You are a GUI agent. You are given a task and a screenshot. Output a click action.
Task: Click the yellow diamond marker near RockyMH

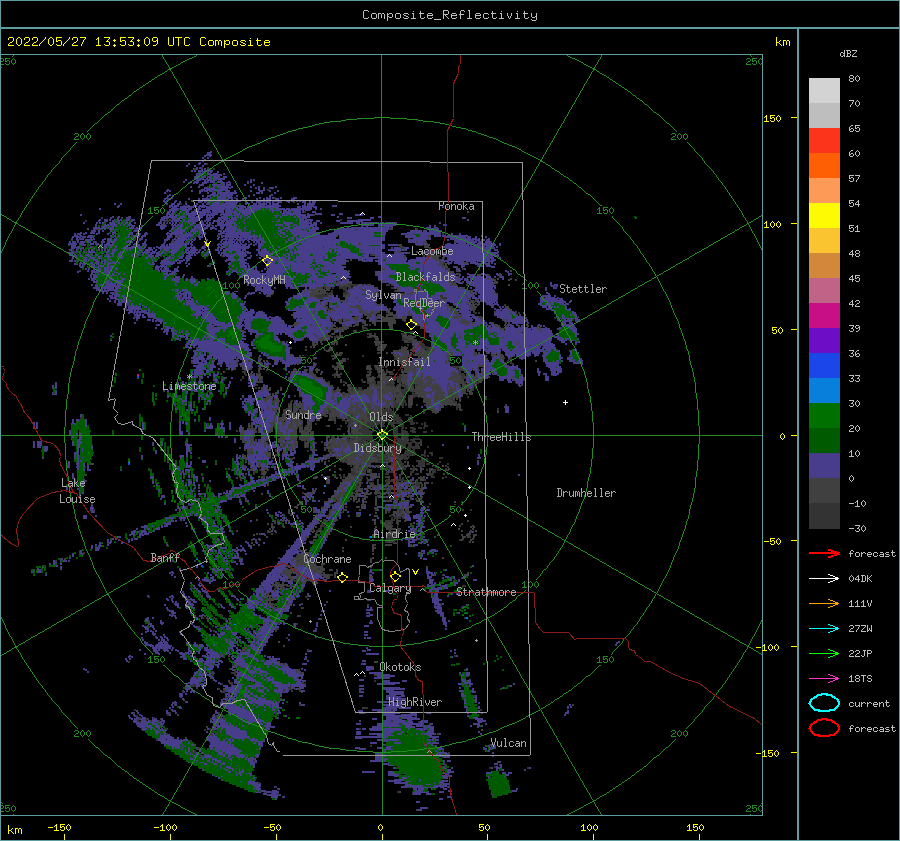267,261
